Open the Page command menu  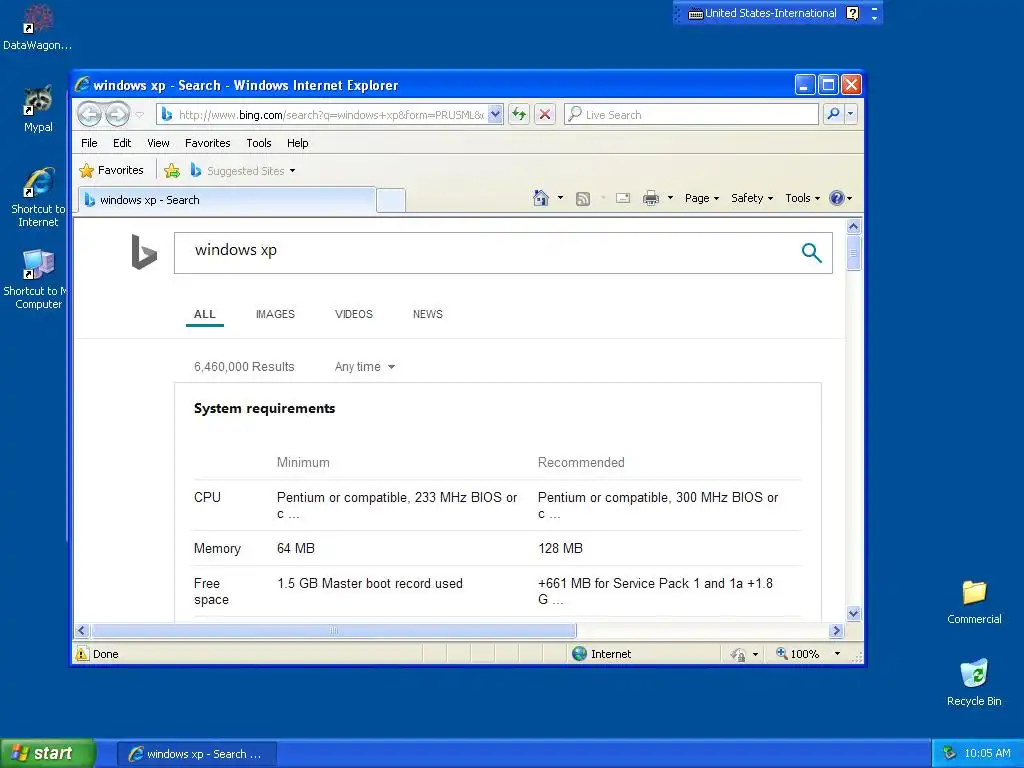(x=702, y=198)
